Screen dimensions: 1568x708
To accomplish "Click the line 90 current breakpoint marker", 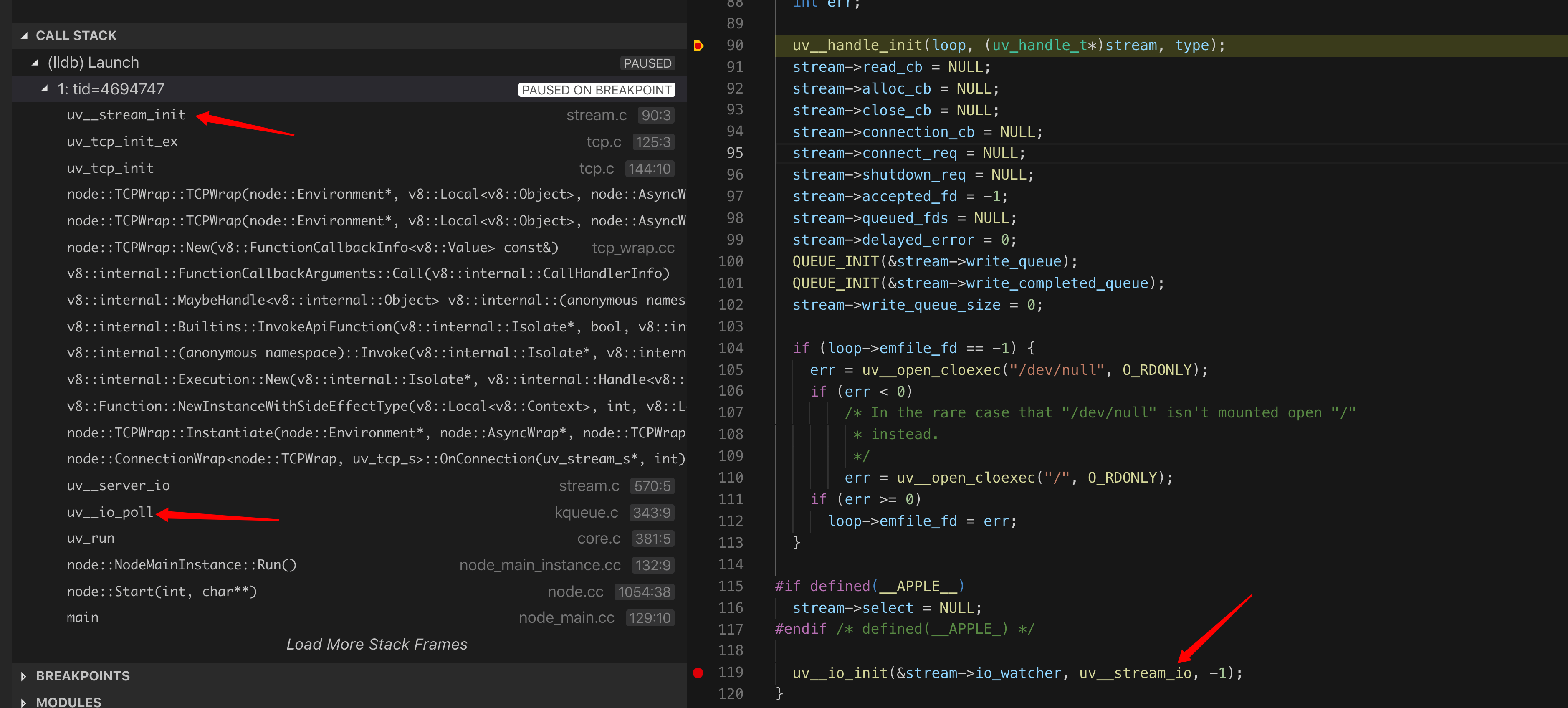I will (x=698, y=46).
